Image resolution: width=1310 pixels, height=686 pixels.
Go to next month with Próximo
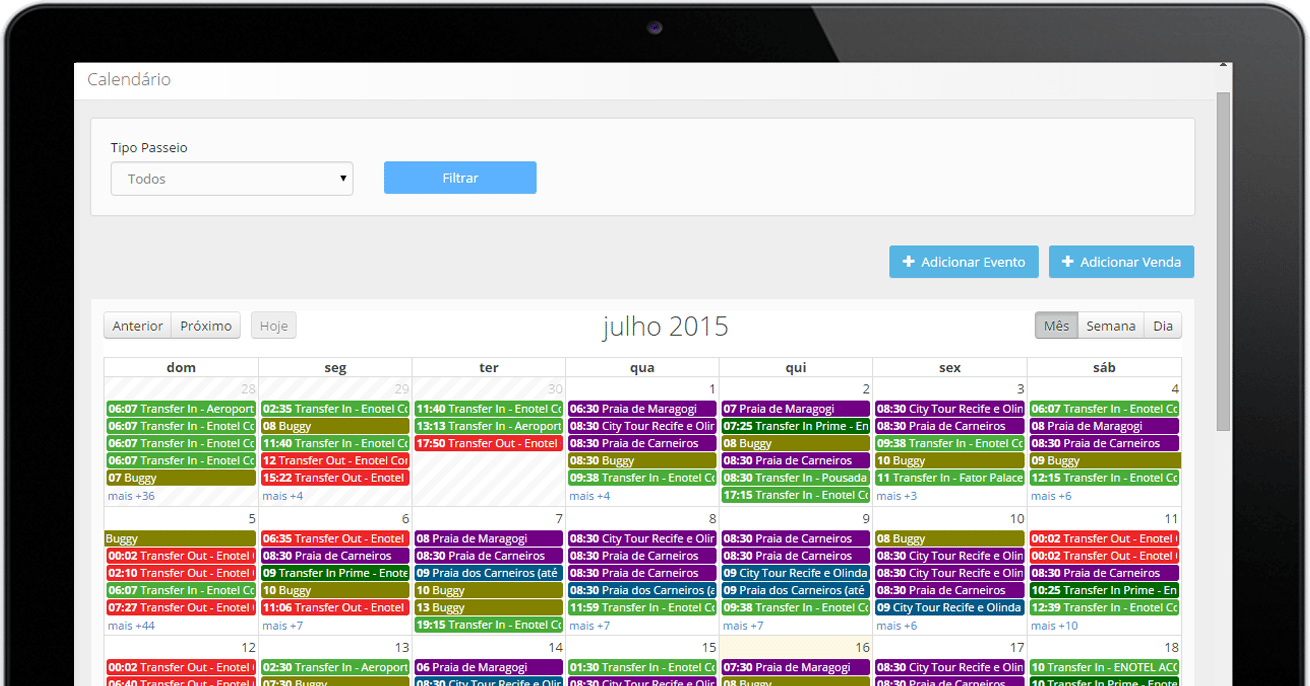tap(206, 326)
